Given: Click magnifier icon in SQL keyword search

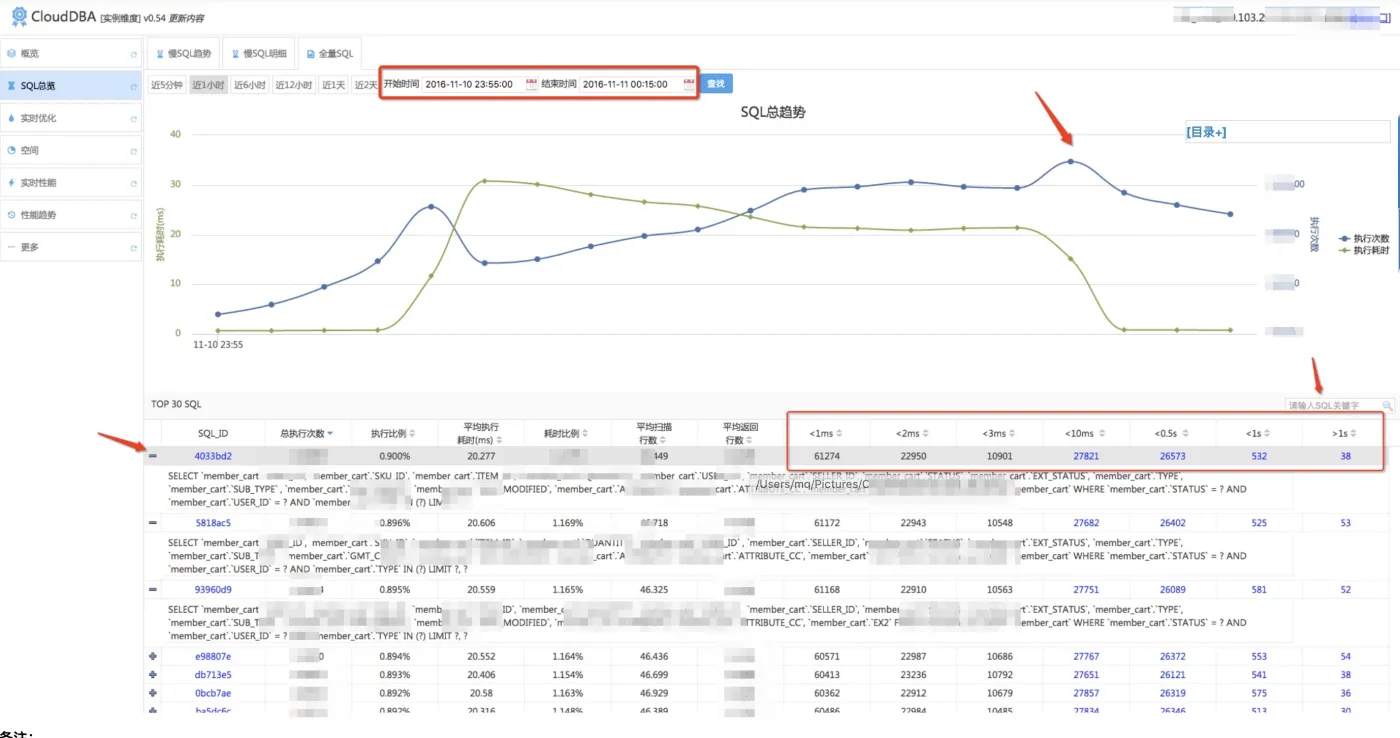Looking at the screenshot, I should click(x=1387, y=406).
